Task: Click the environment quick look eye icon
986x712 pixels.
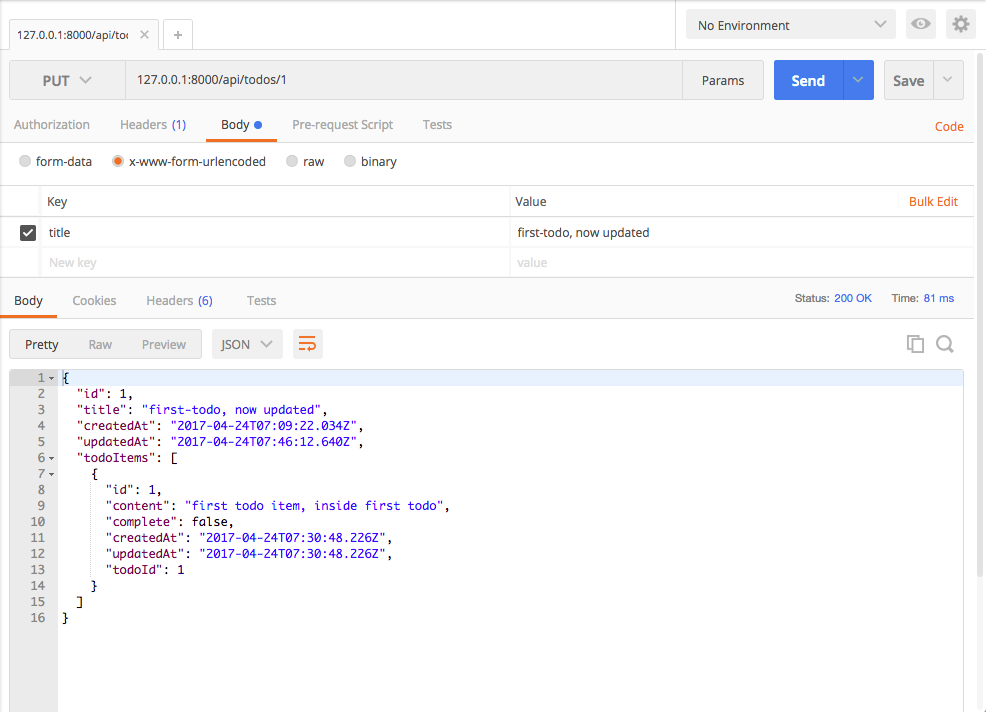Action: tap(920, 25)
